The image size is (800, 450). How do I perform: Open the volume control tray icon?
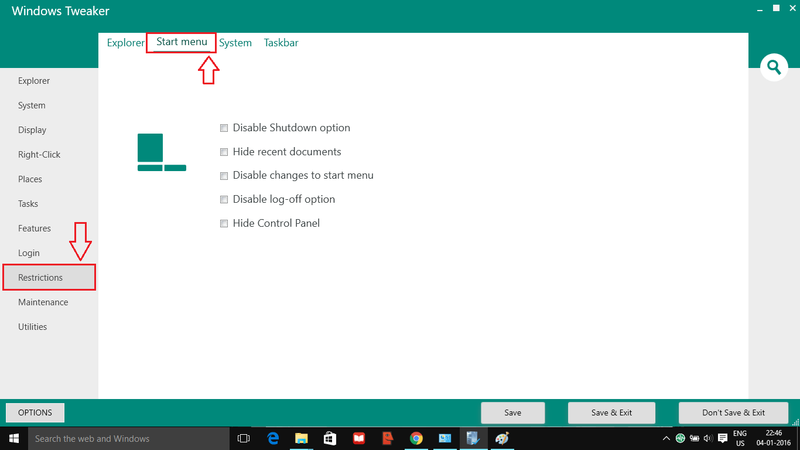(708, 438)
